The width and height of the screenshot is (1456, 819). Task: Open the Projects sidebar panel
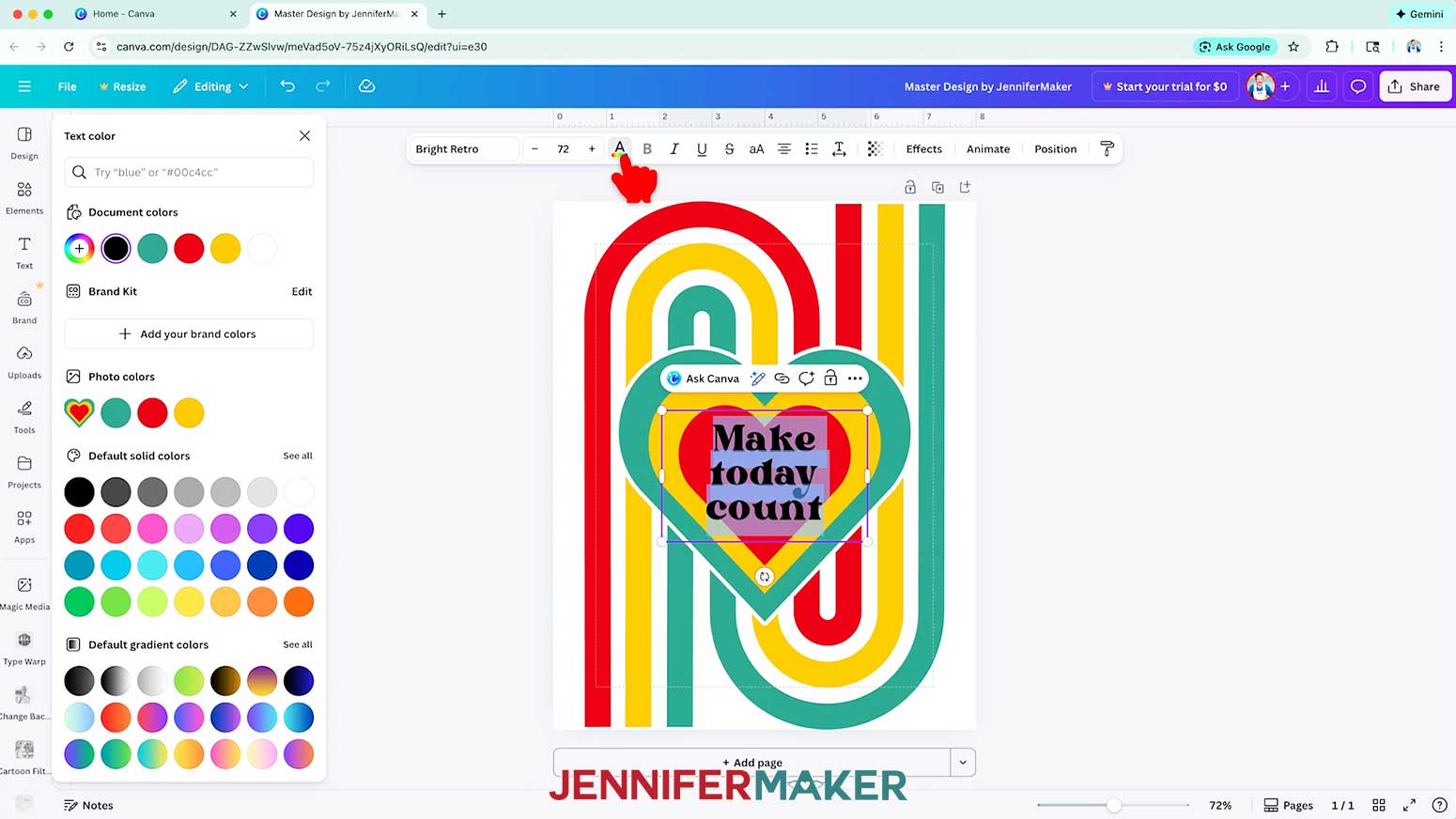24,471
